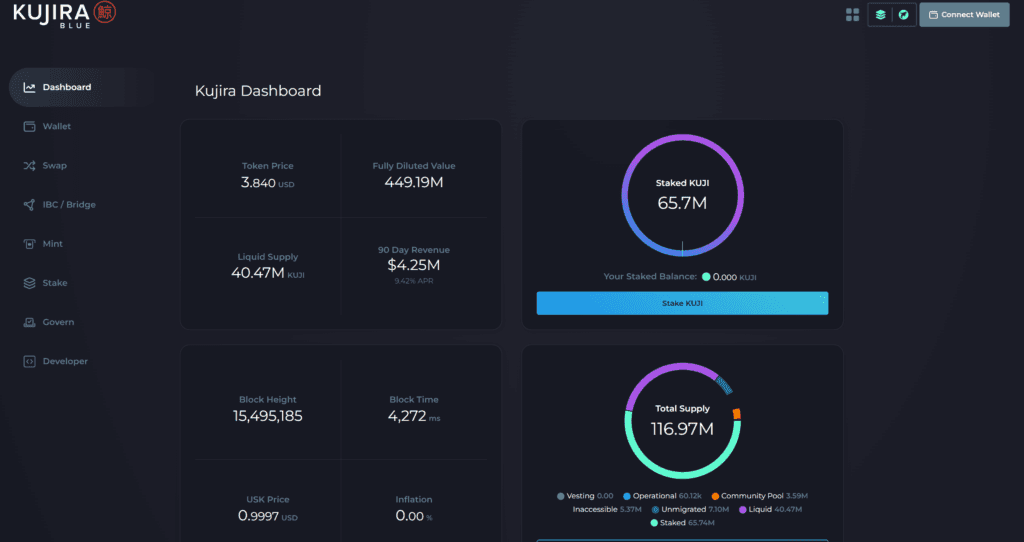The width and height of the screenshot is (1024, 542).
Task: Click the Inflation value 0.00
Action: tap(409, 516)
